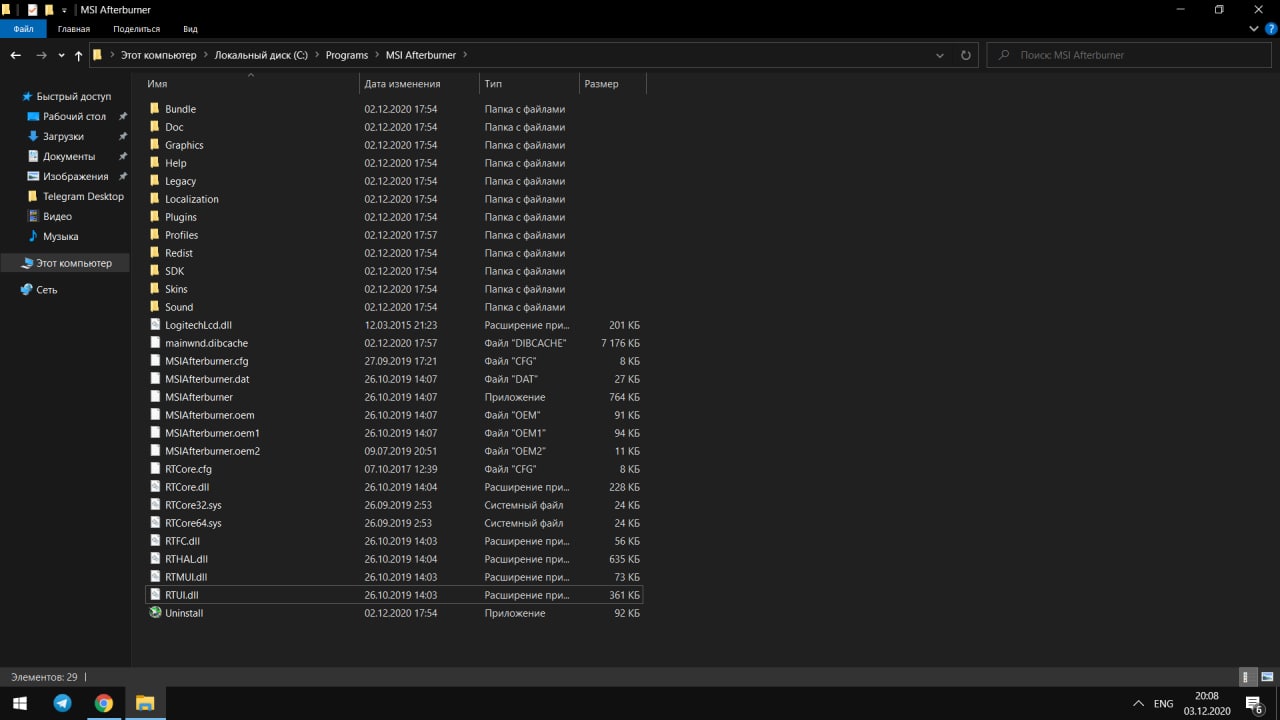Image resolution: width=1280 pixels, height=720 pixels.
Task: Open address bar history dropdown
Action: (939, 55)
